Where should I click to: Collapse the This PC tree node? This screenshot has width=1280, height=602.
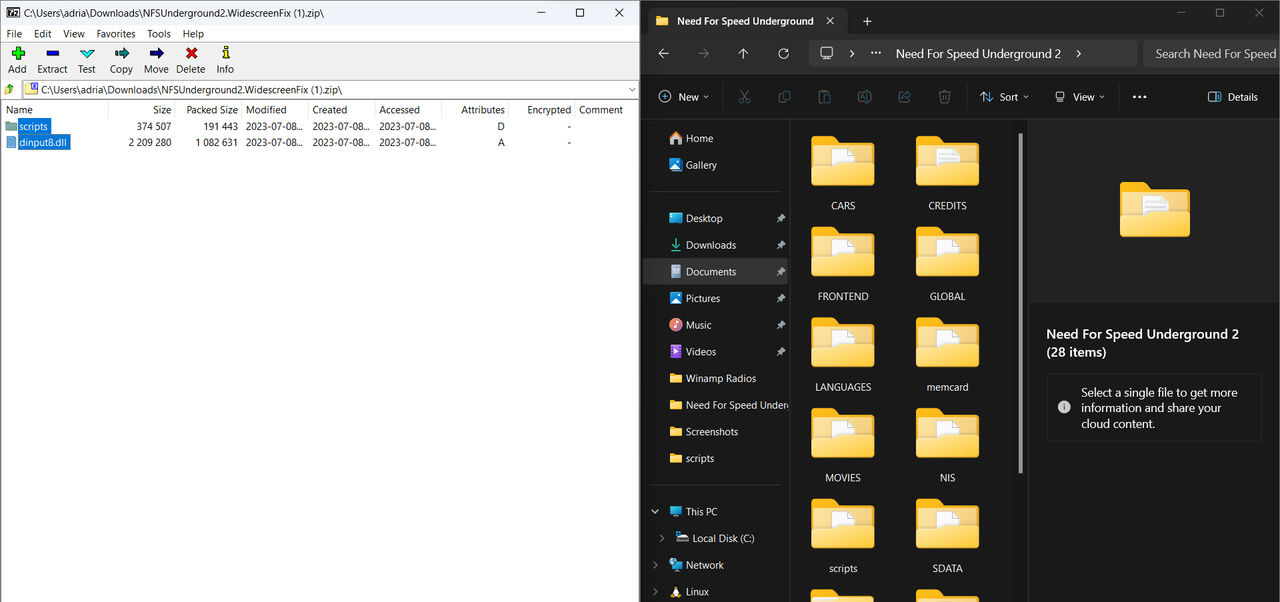(x=656, y=511)
